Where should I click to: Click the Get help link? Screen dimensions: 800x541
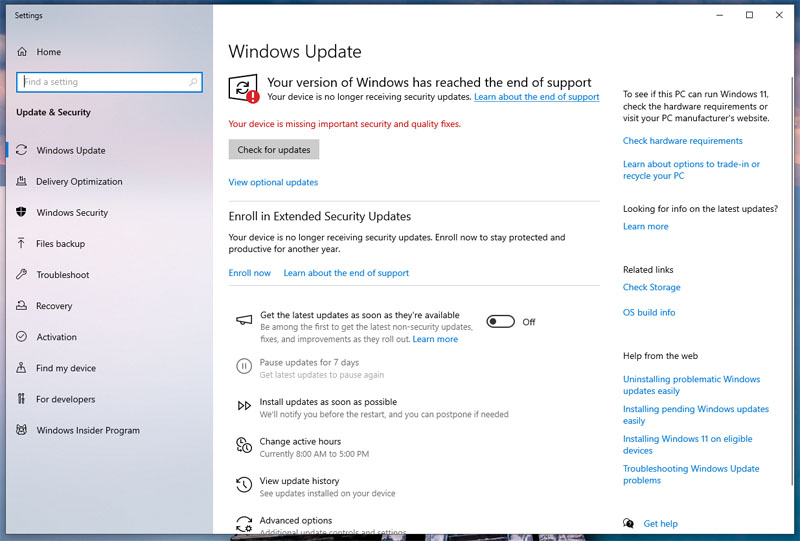pyautogui.click(x=660, y=524)
